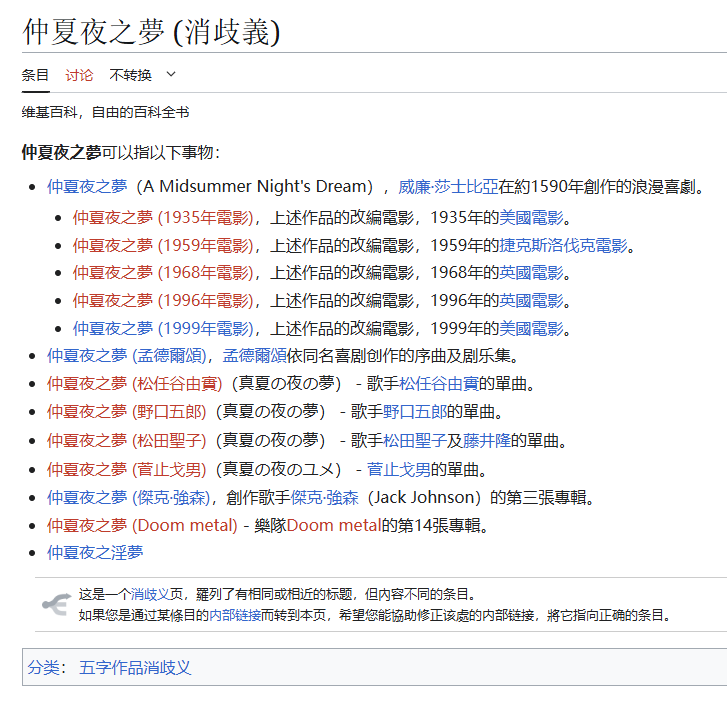Open the 五字作品消歧义 category link
The width and height of the screenshot is (727, 705).
click(x=135, y=667)
